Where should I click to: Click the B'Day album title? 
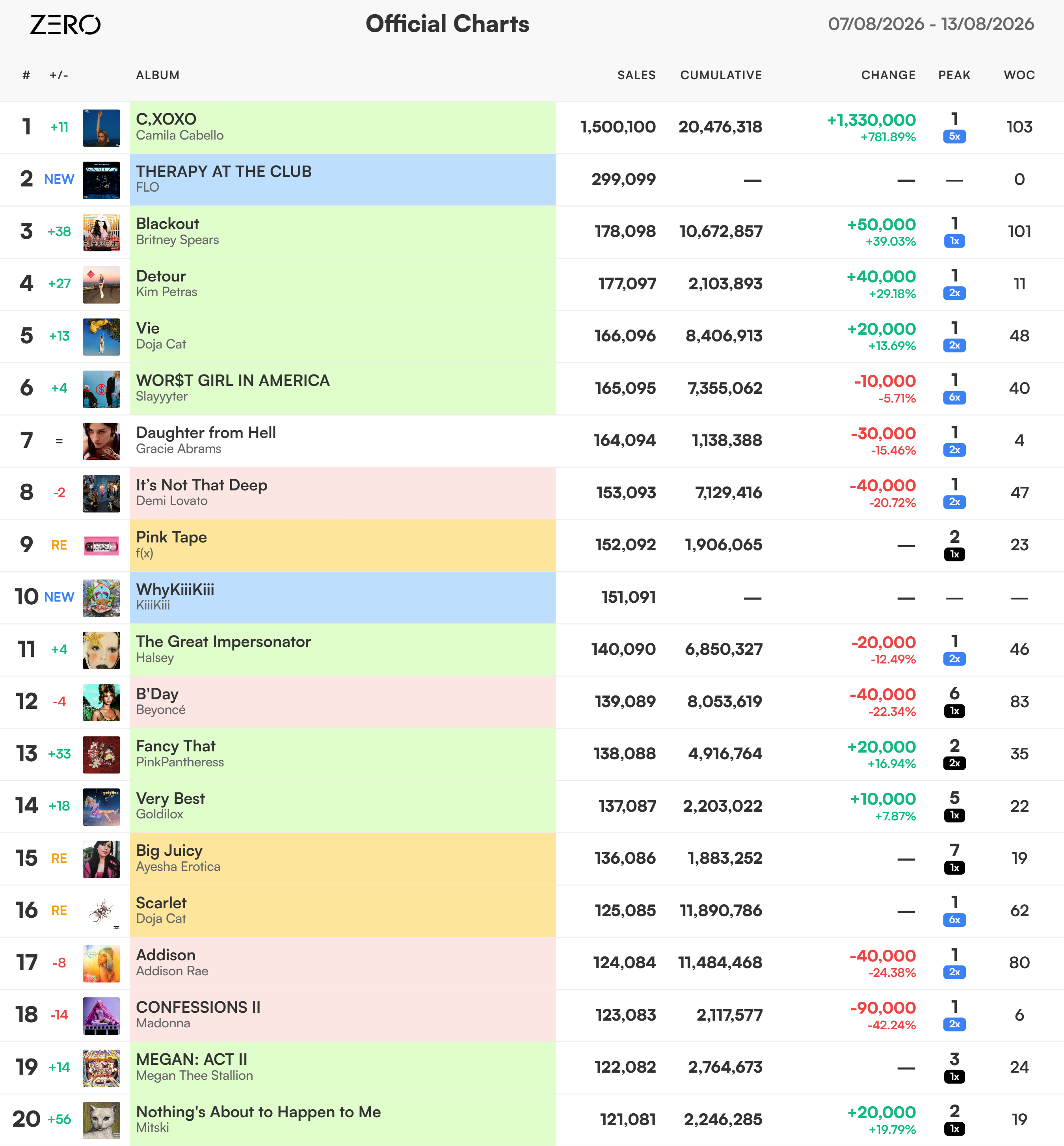coord(157,694)
